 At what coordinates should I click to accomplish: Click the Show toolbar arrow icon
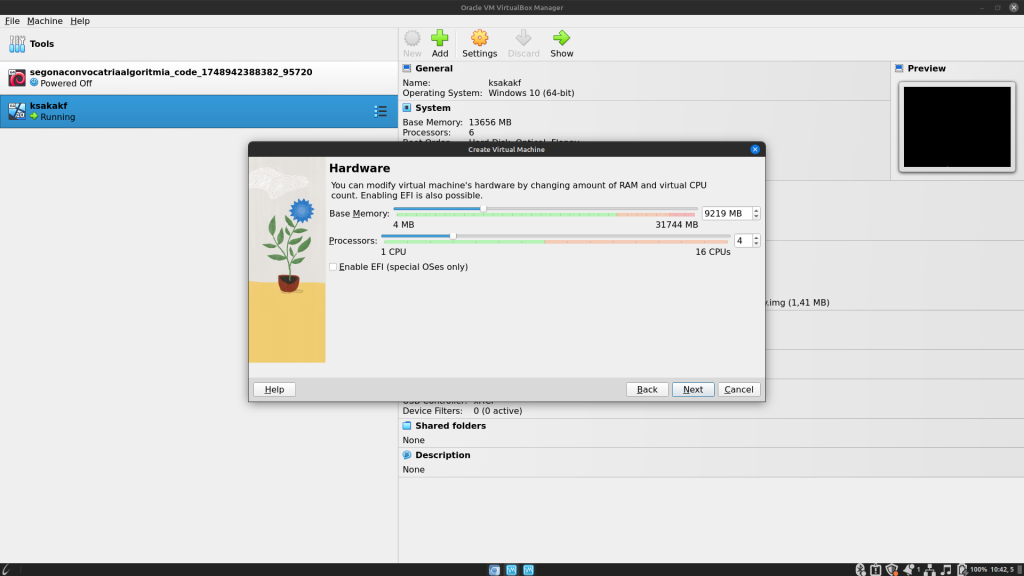(561, 44)
